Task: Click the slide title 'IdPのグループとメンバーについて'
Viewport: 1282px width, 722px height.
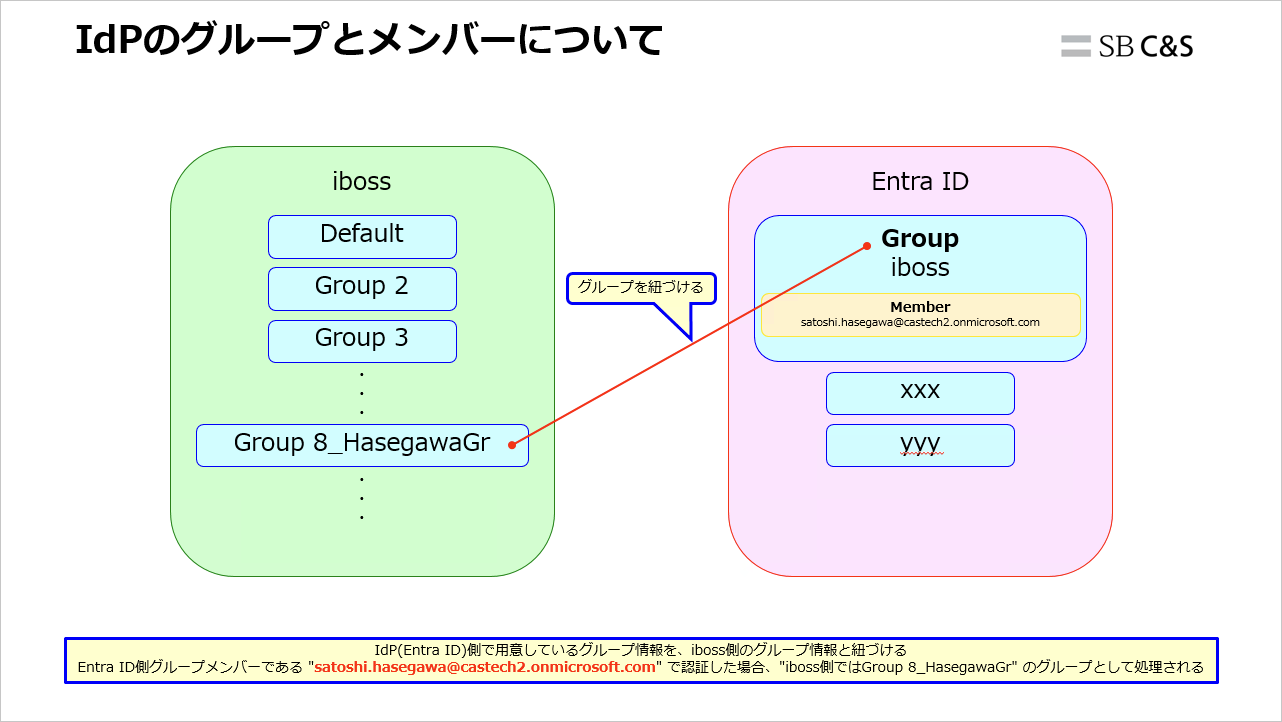Action: click(369, 41)
